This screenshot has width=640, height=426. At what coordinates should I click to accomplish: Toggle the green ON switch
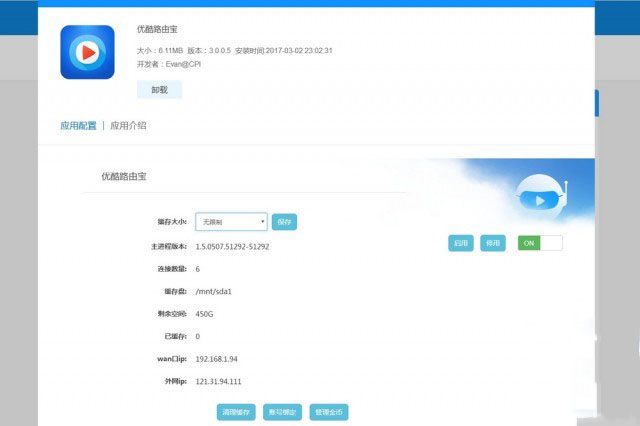click(x=540, y=243)
